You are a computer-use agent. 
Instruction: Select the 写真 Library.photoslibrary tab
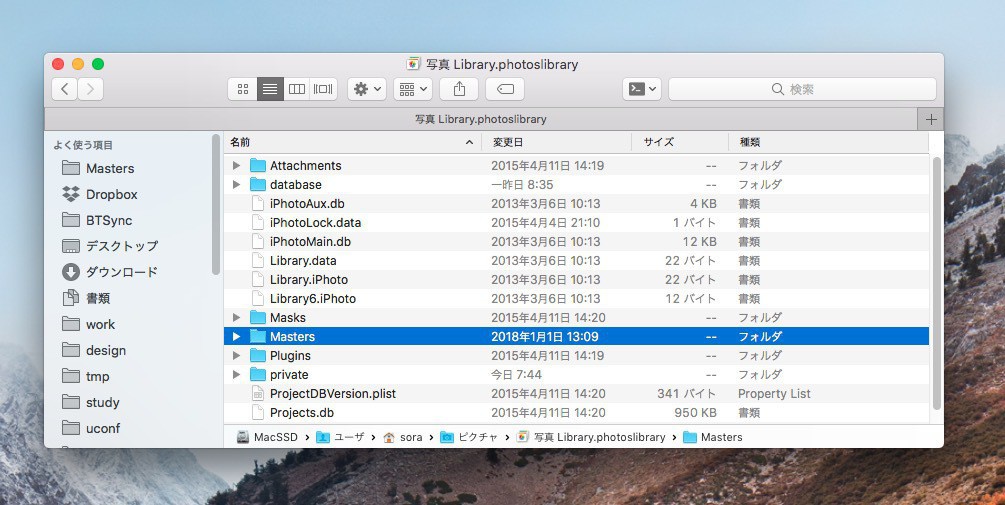481,119
